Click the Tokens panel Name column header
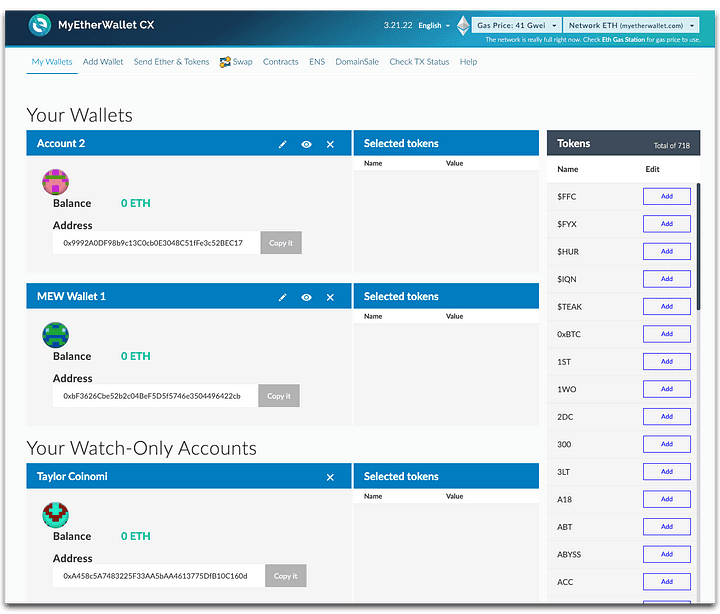 click(568, 169)
